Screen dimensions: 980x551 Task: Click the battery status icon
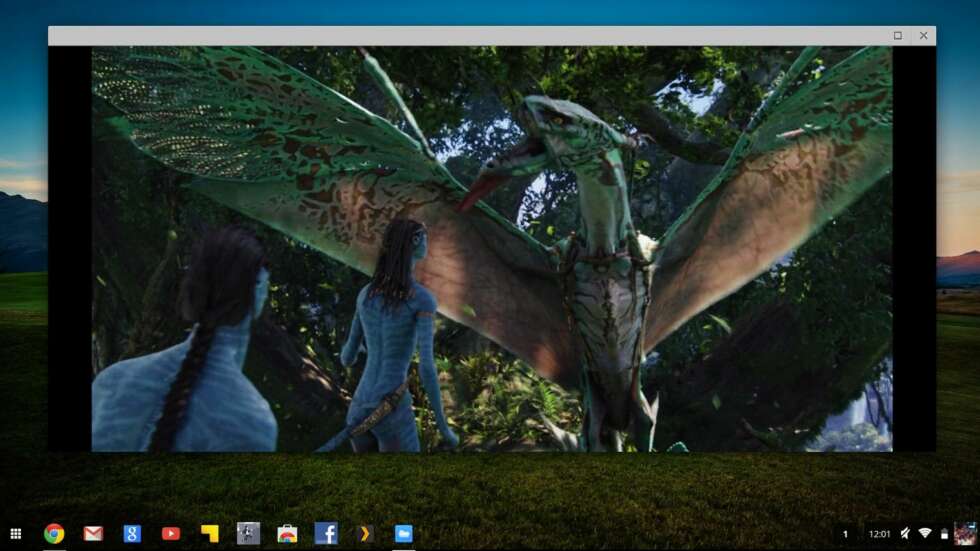pos(944,534)
